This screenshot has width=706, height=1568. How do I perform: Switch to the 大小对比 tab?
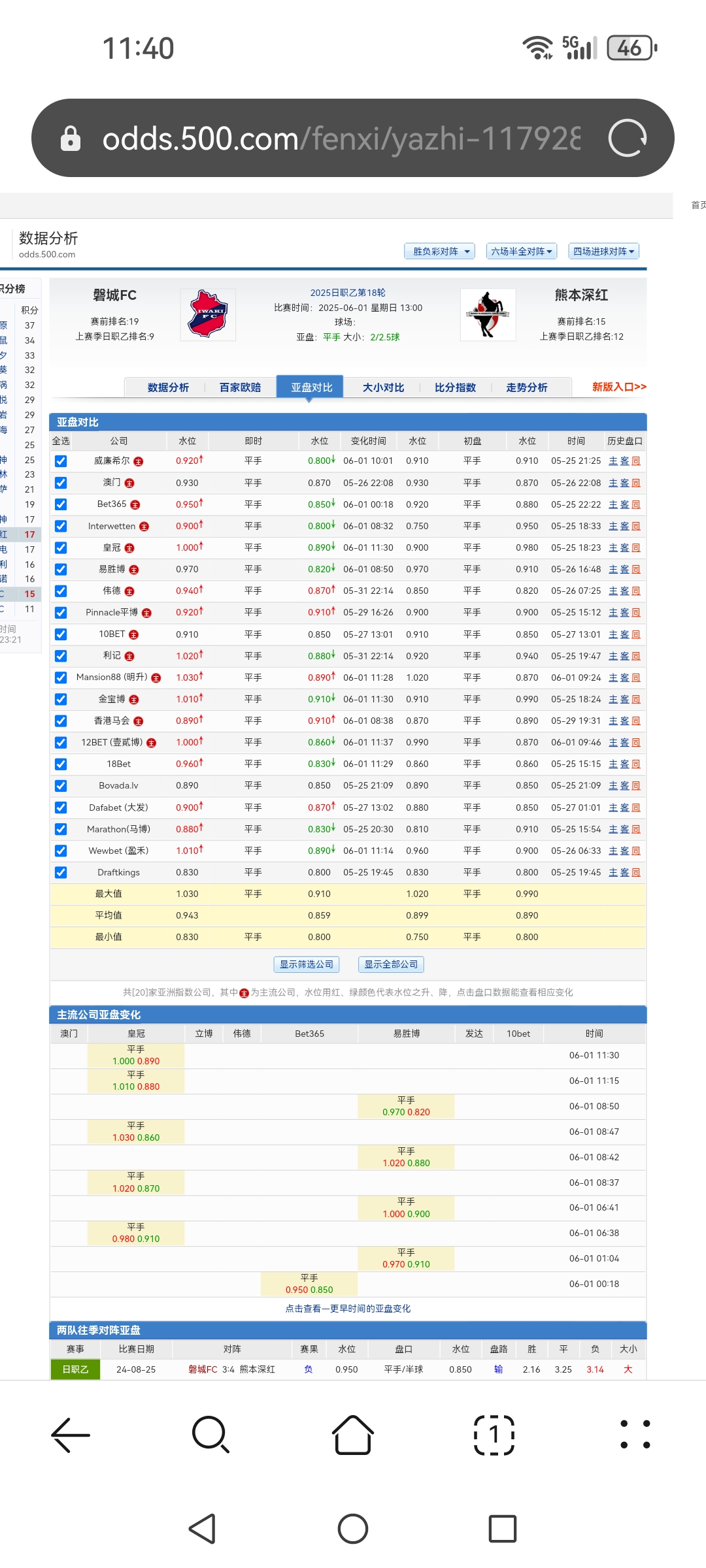(x=383, y=387)
